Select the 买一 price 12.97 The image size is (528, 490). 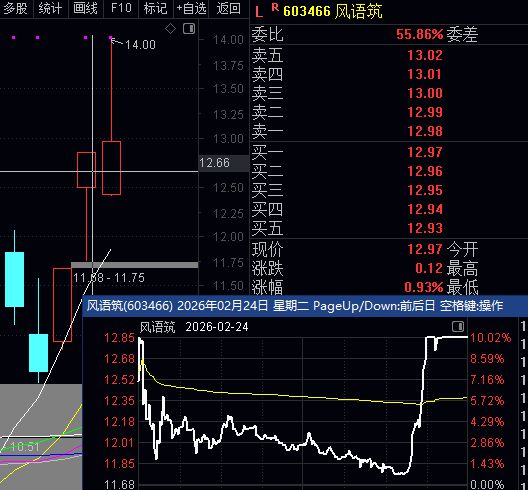(425, 152)
